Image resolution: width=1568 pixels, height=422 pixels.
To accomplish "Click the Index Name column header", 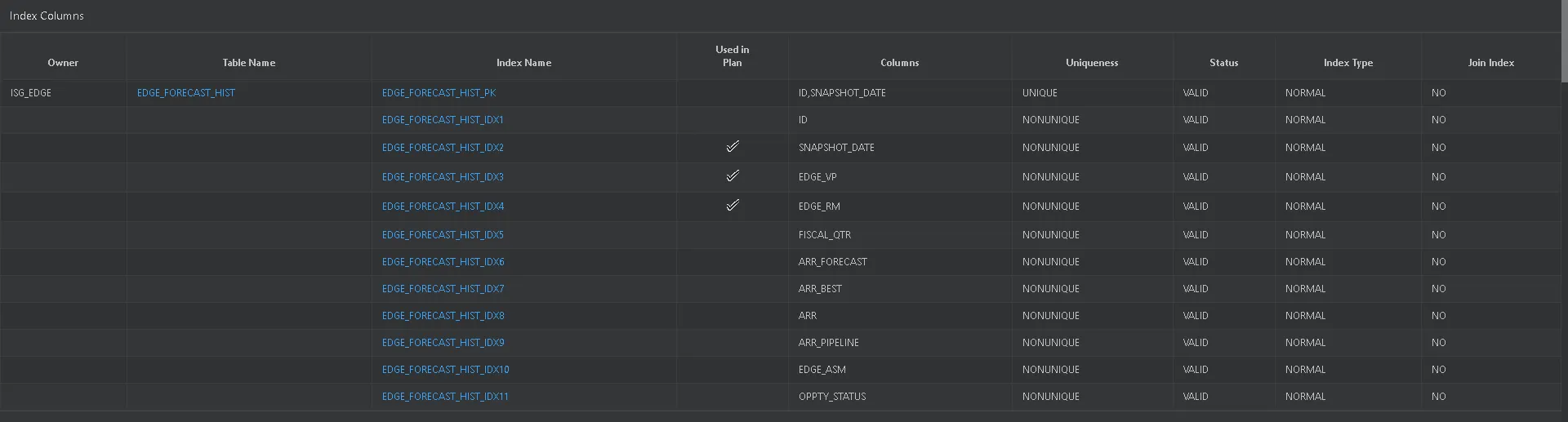I will (523, 63).
